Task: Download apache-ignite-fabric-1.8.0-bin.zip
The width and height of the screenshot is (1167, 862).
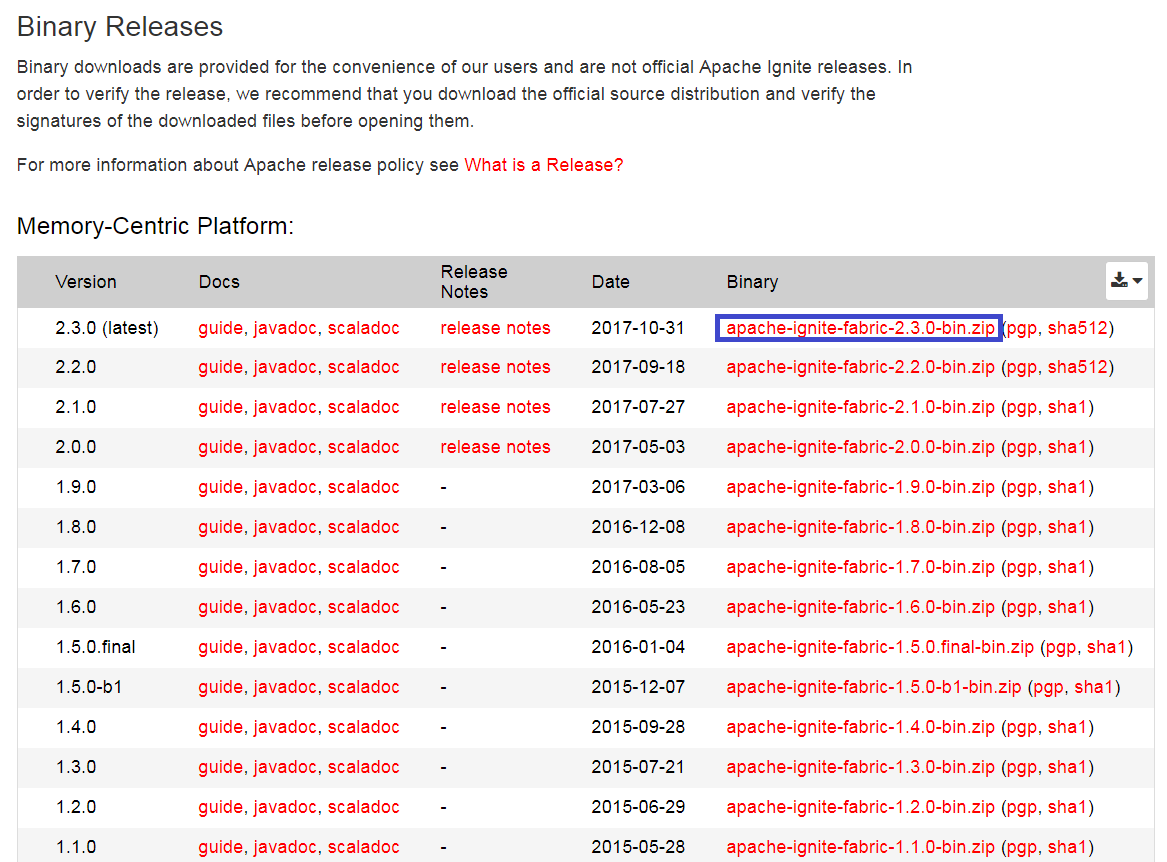Action: 860,527
